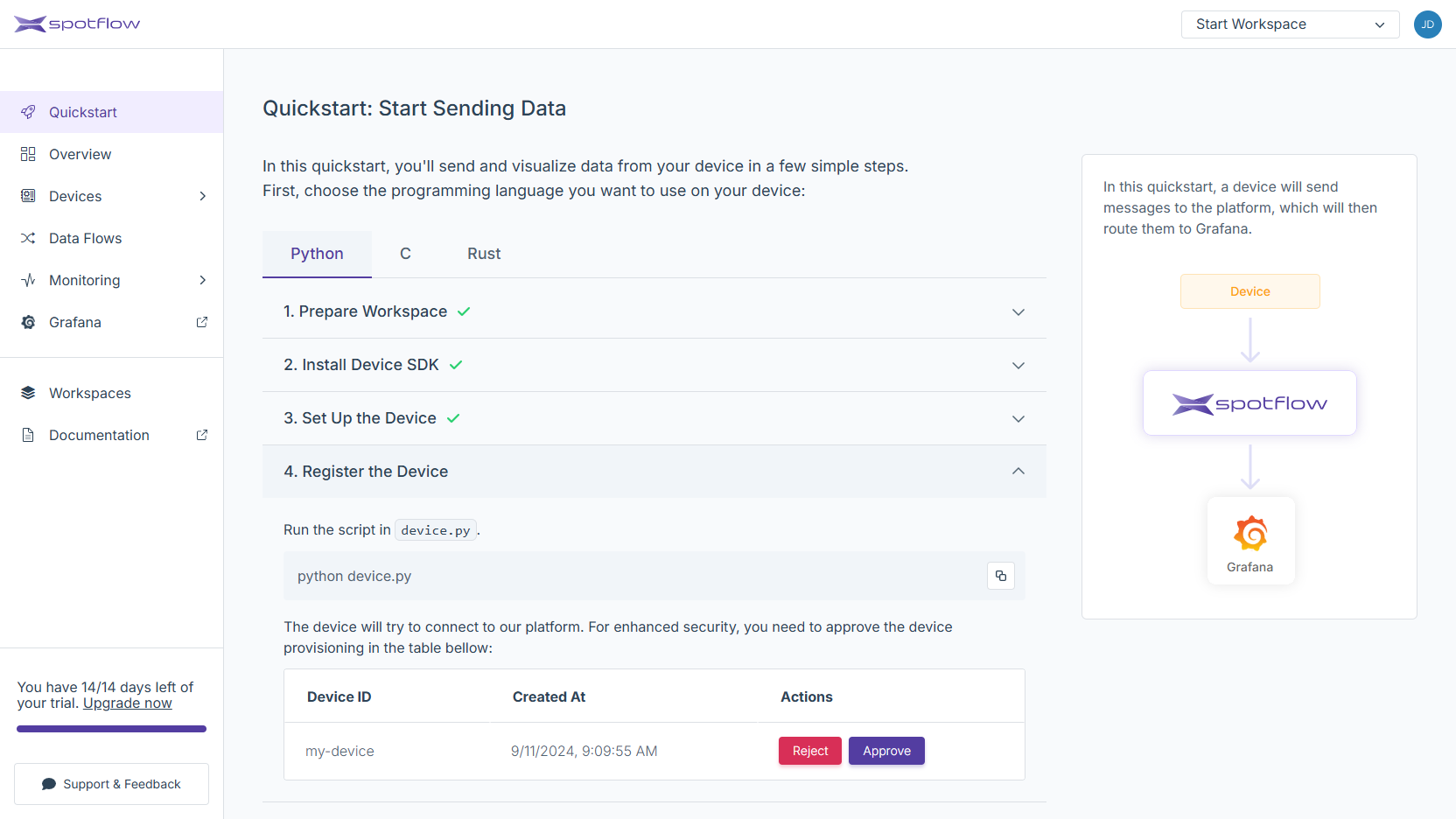This screenshot has height=819, width=1456.
Task: Click the trial days progress bar
Action: pos(111,729)
